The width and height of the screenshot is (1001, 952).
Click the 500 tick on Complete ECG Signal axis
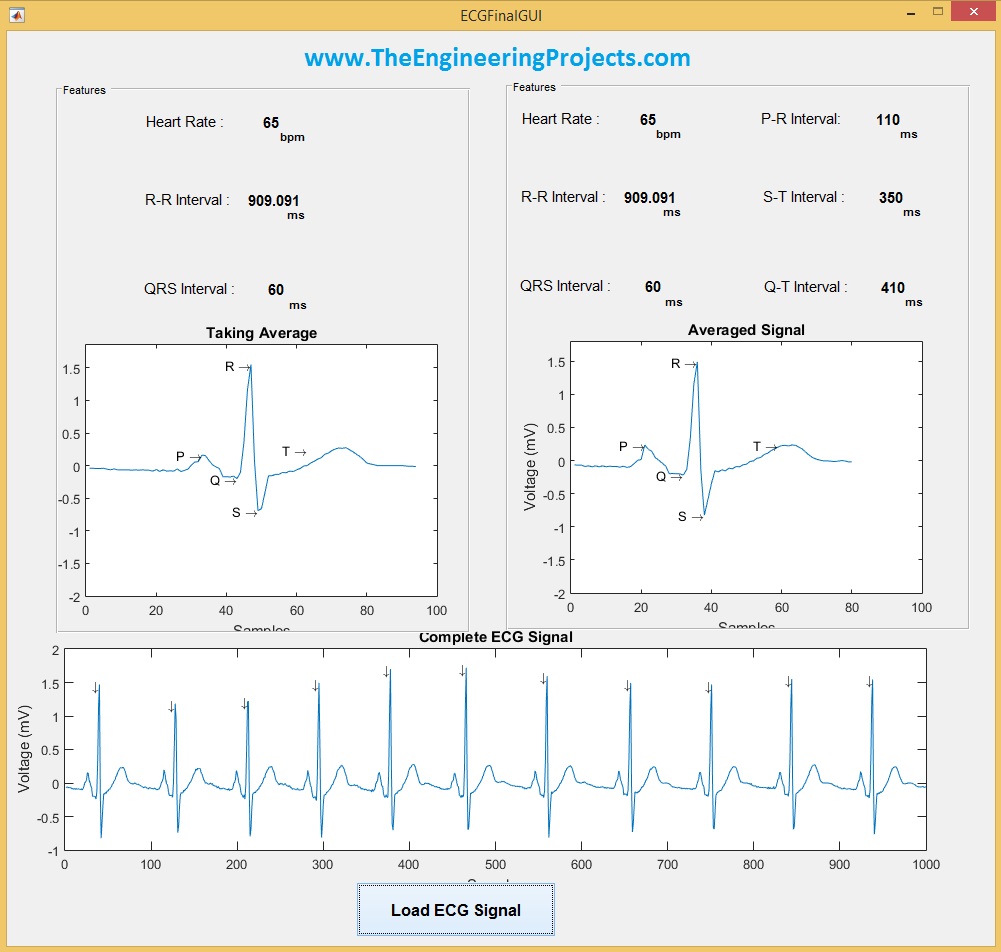[x=495, y=865]
